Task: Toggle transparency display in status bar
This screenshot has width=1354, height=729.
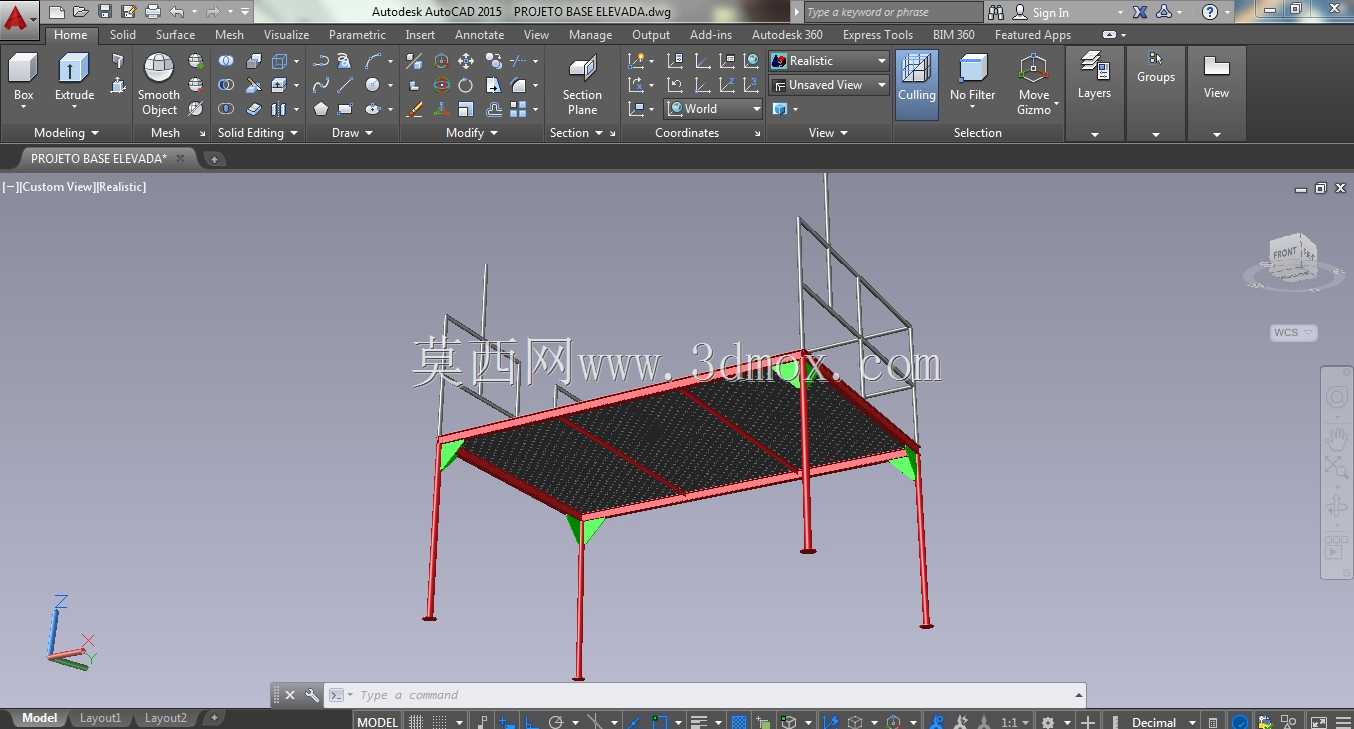Action: point(738,721)
